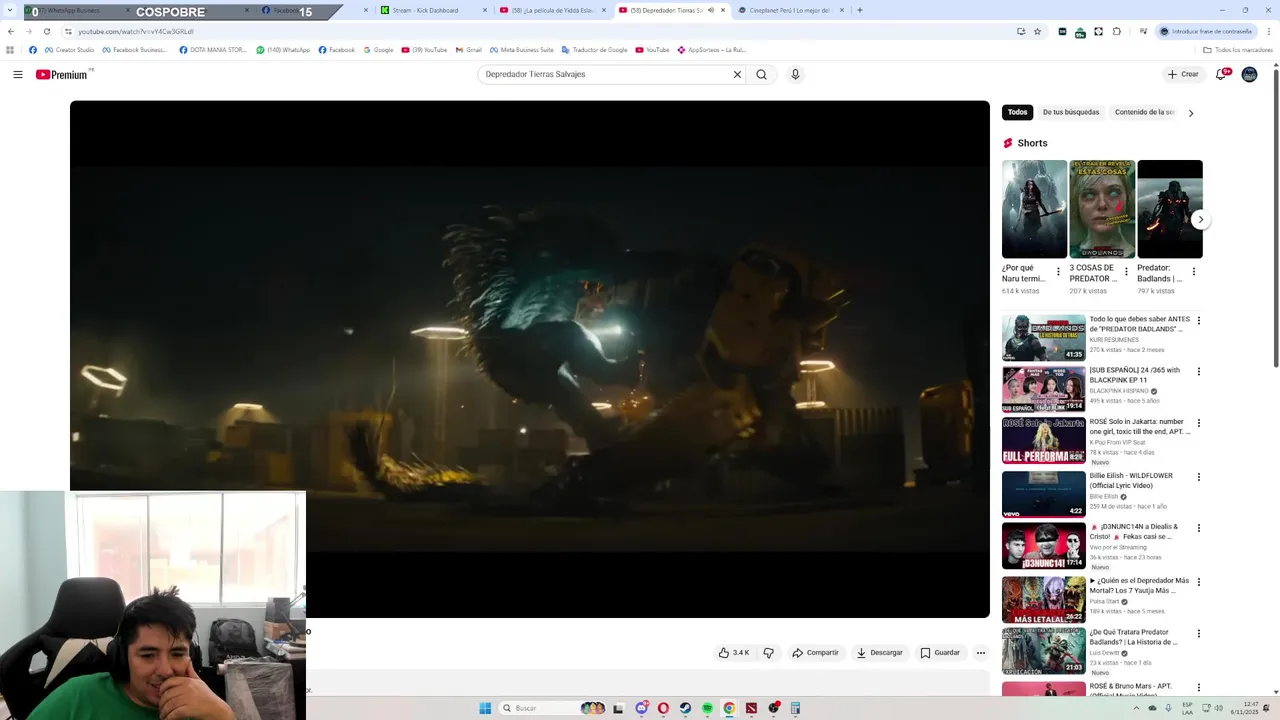Open the YouTube guide hamburger menu
The height and width of the screenshot is (720, 1280).
tap(18, 74)
